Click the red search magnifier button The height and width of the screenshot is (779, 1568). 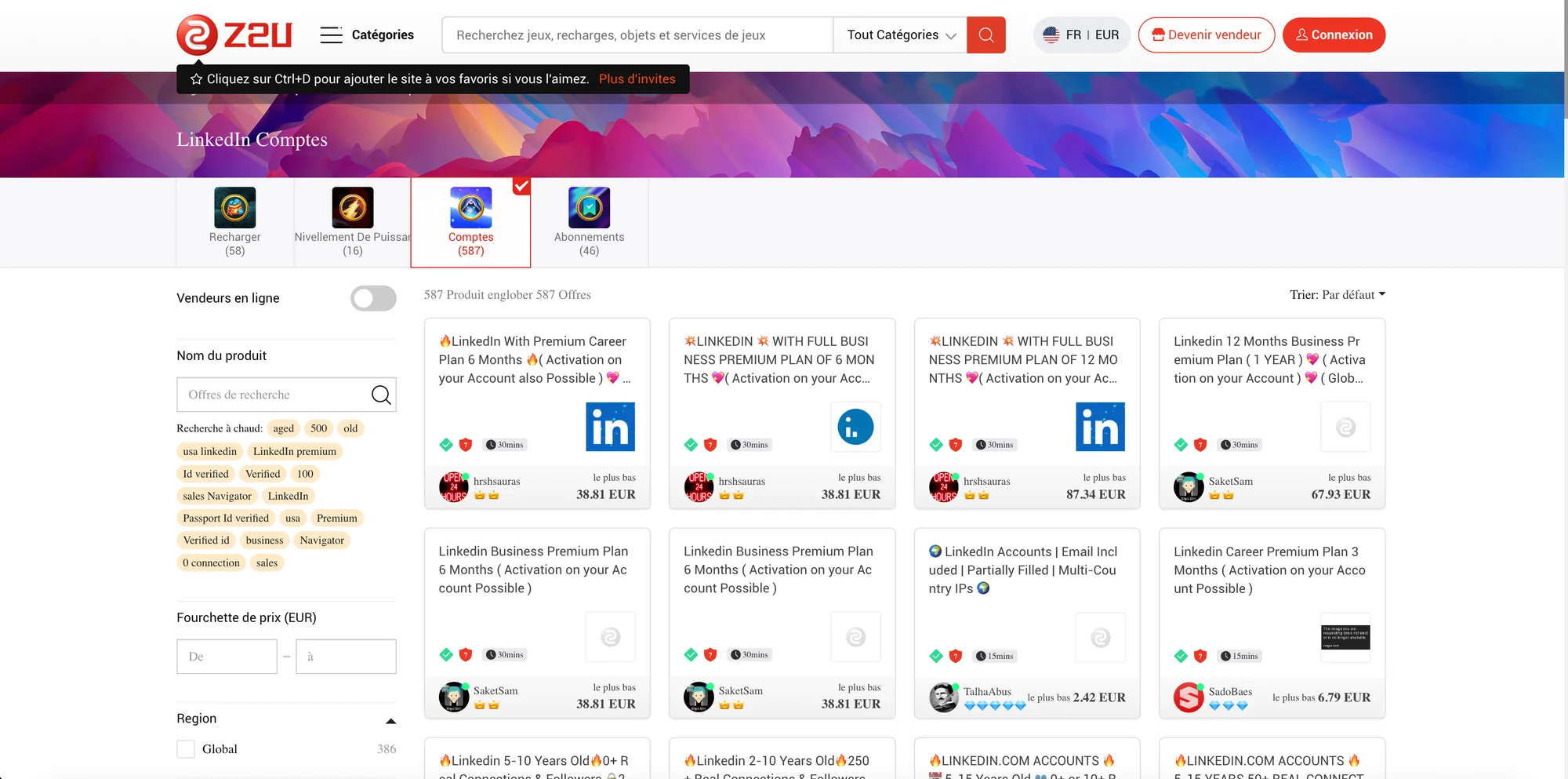986,35
